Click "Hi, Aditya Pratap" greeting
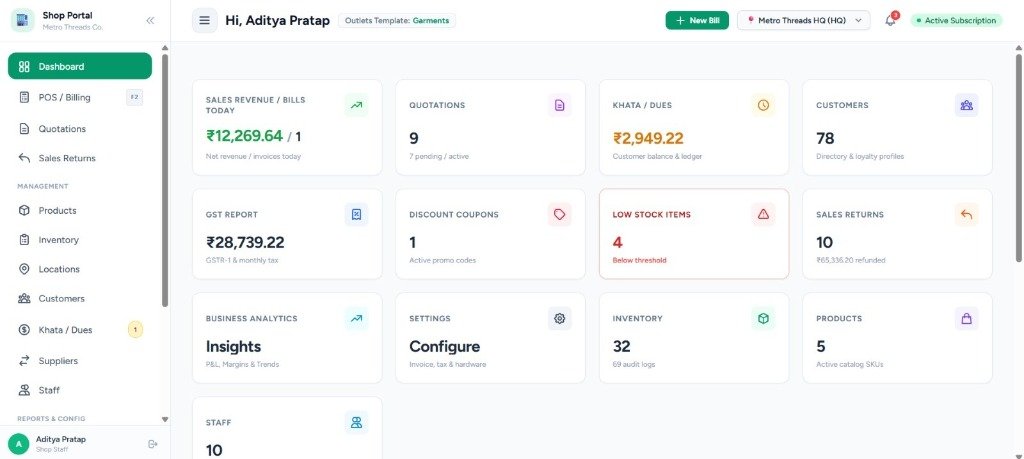The image size is (1024, 459). click(278, 20)
